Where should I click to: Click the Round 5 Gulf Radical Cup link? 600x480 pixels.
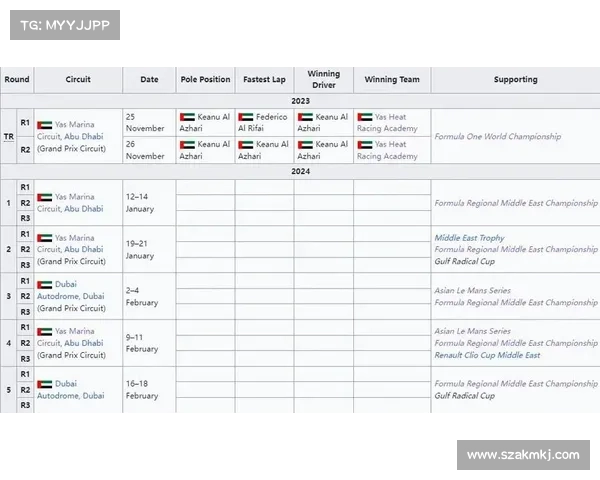464,396
